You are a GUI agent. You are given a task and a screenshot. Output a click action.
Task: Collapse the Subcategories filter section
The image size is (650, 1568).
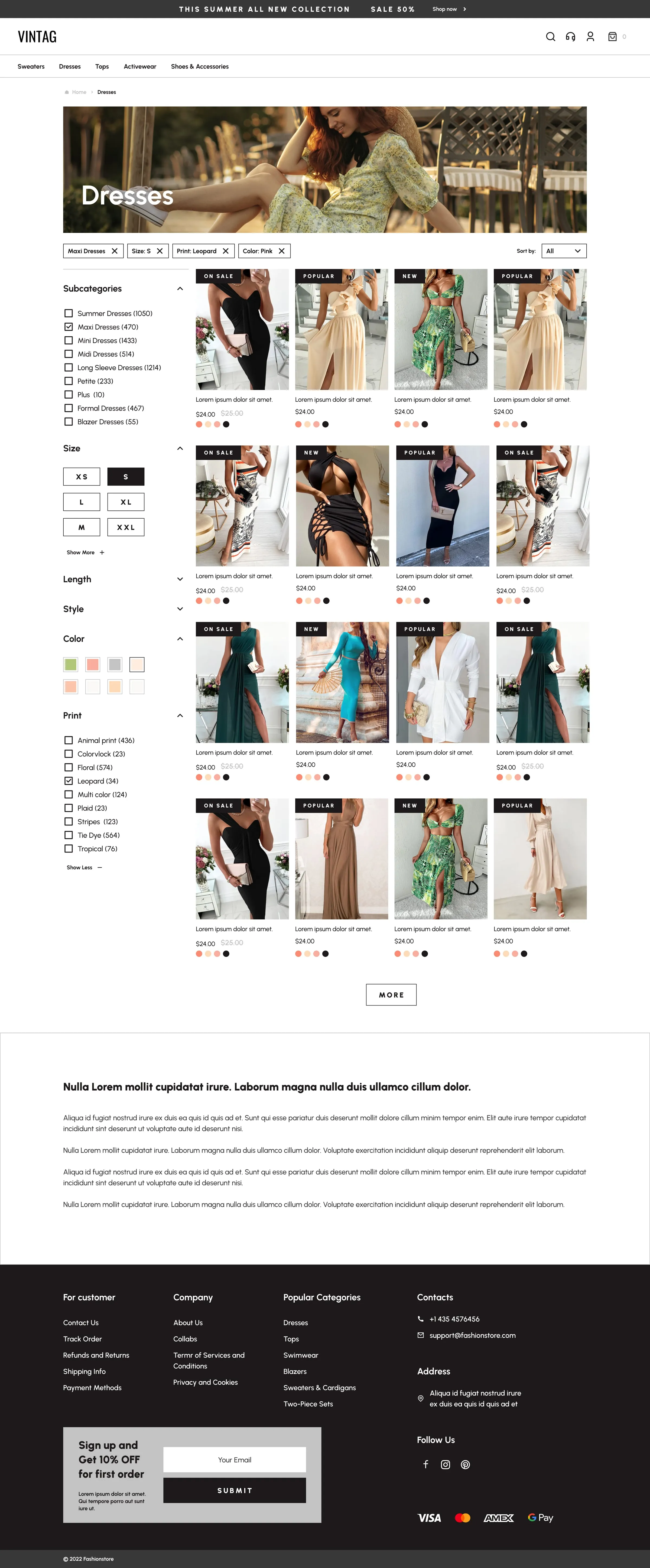pyautogui.click(x=180, y=288)
